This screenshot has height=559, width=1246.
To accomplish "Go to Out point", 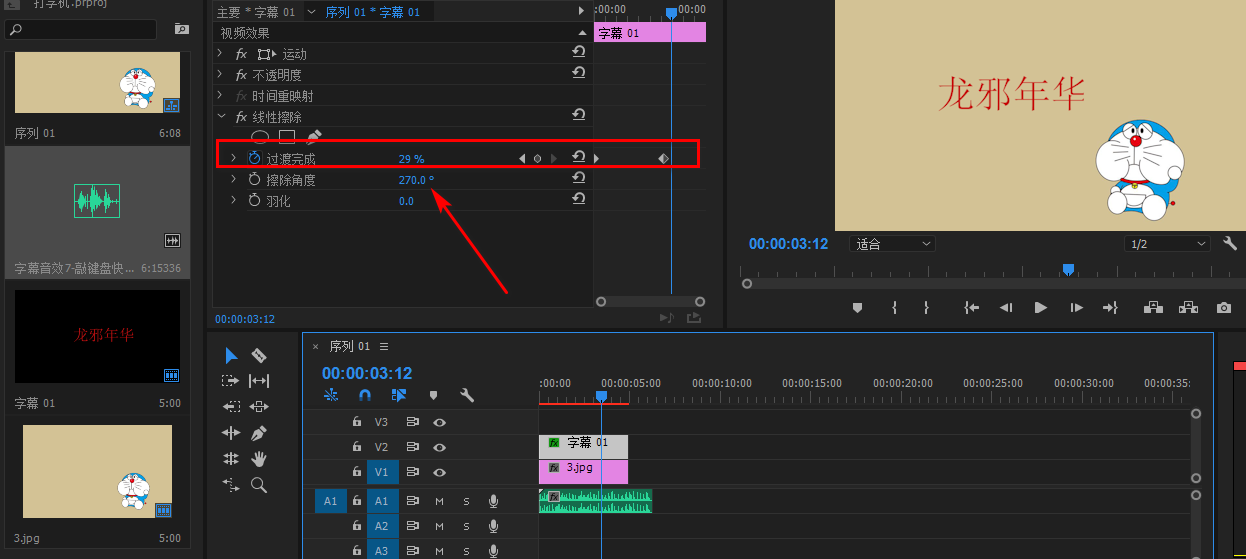I will pyautogui.click(x=1110, y=308).
